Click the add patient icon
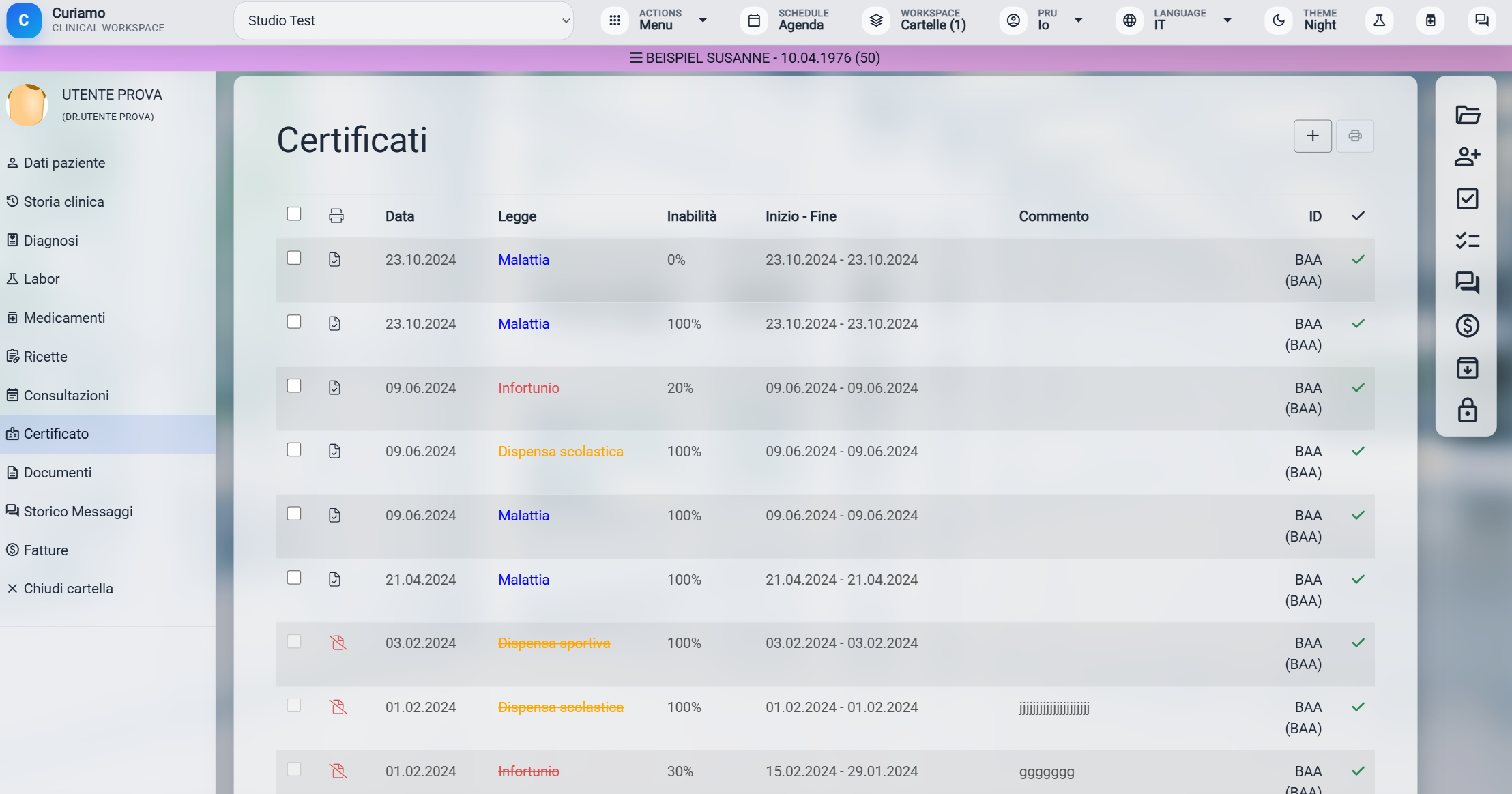Screen dimensions: 1512x794 pyautogui.click(x=1467, y=157)
